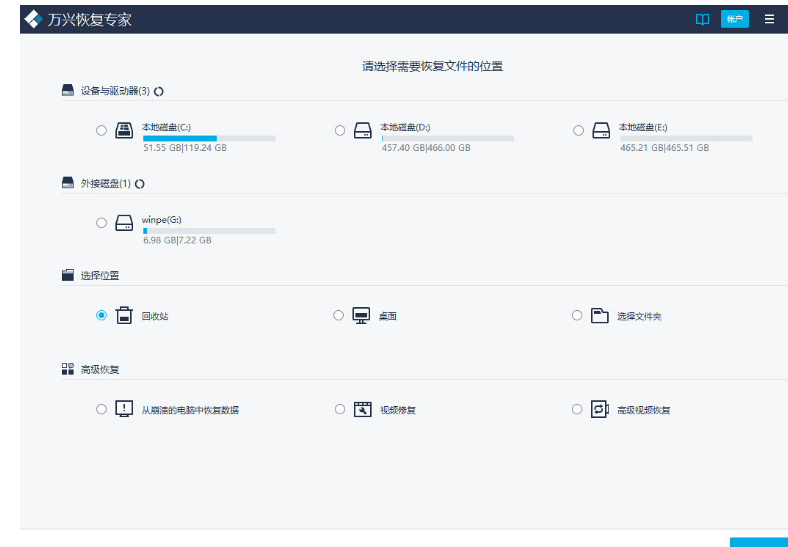The width and height of the screenshot is (788, 547).
Task: Click the 帐户 account button
Action: (x=734, y=19)
